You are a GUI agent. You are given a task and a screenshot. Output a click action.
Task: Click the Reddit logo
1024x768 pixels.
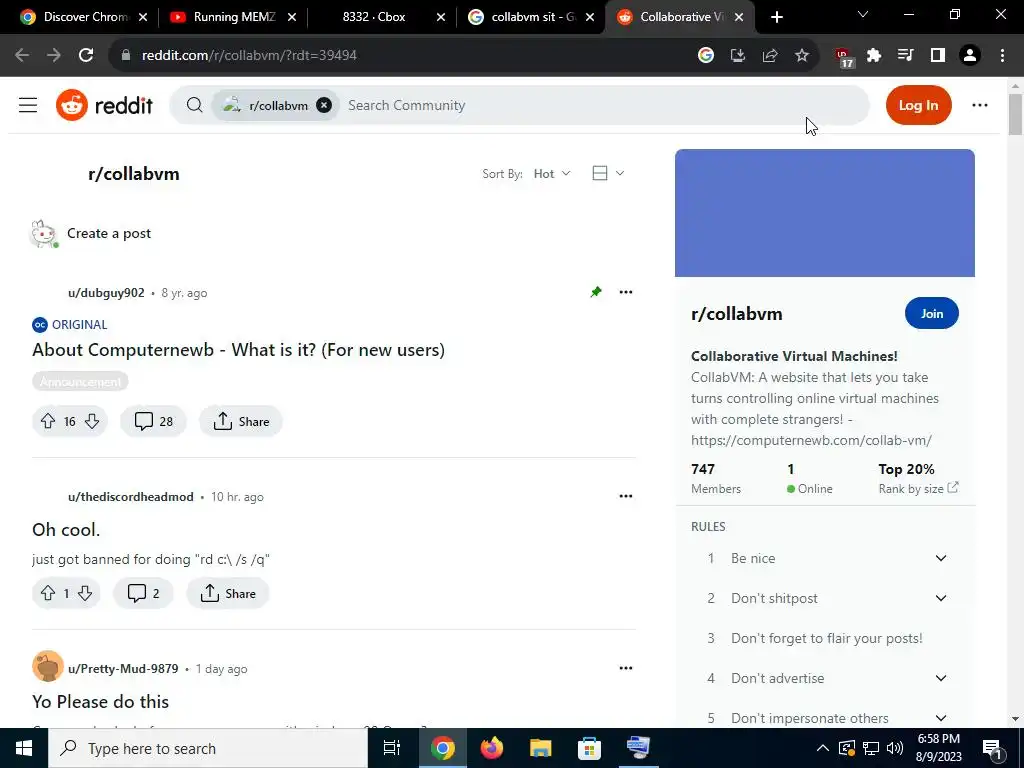click(104, 105)
